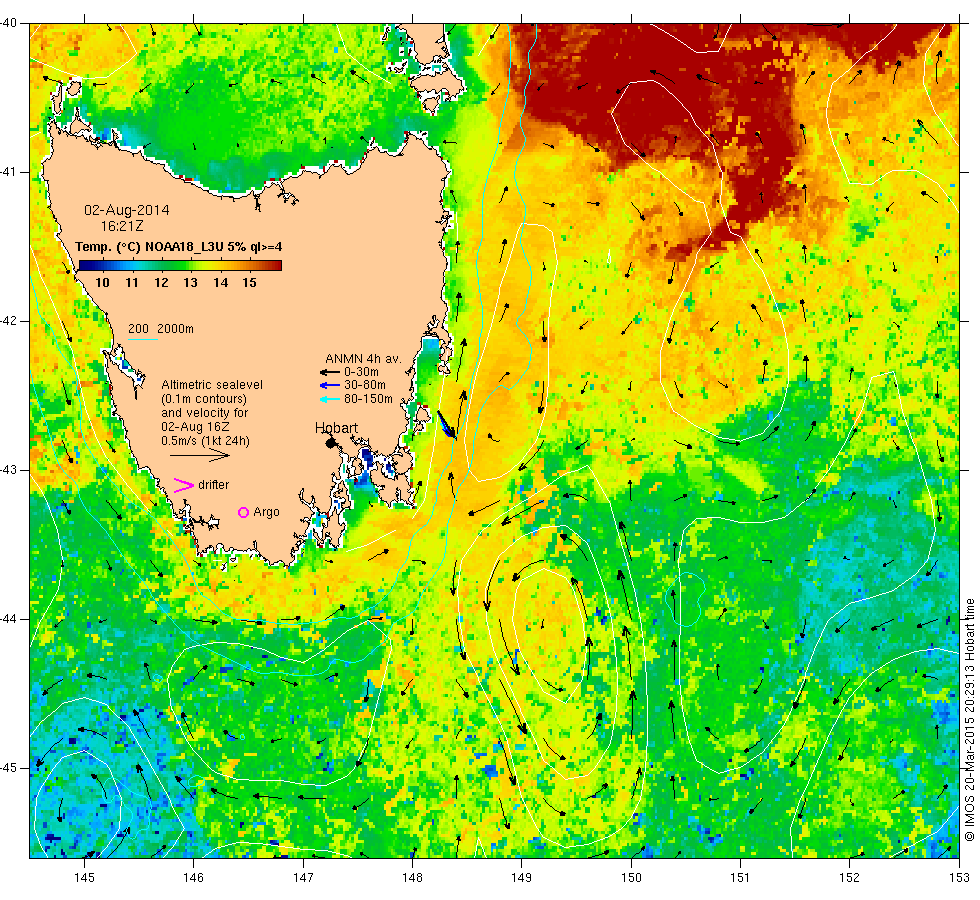The image size is (980, 900).
Task: Click the 'and velocity for' text line
Action: [x=205, y=413]
